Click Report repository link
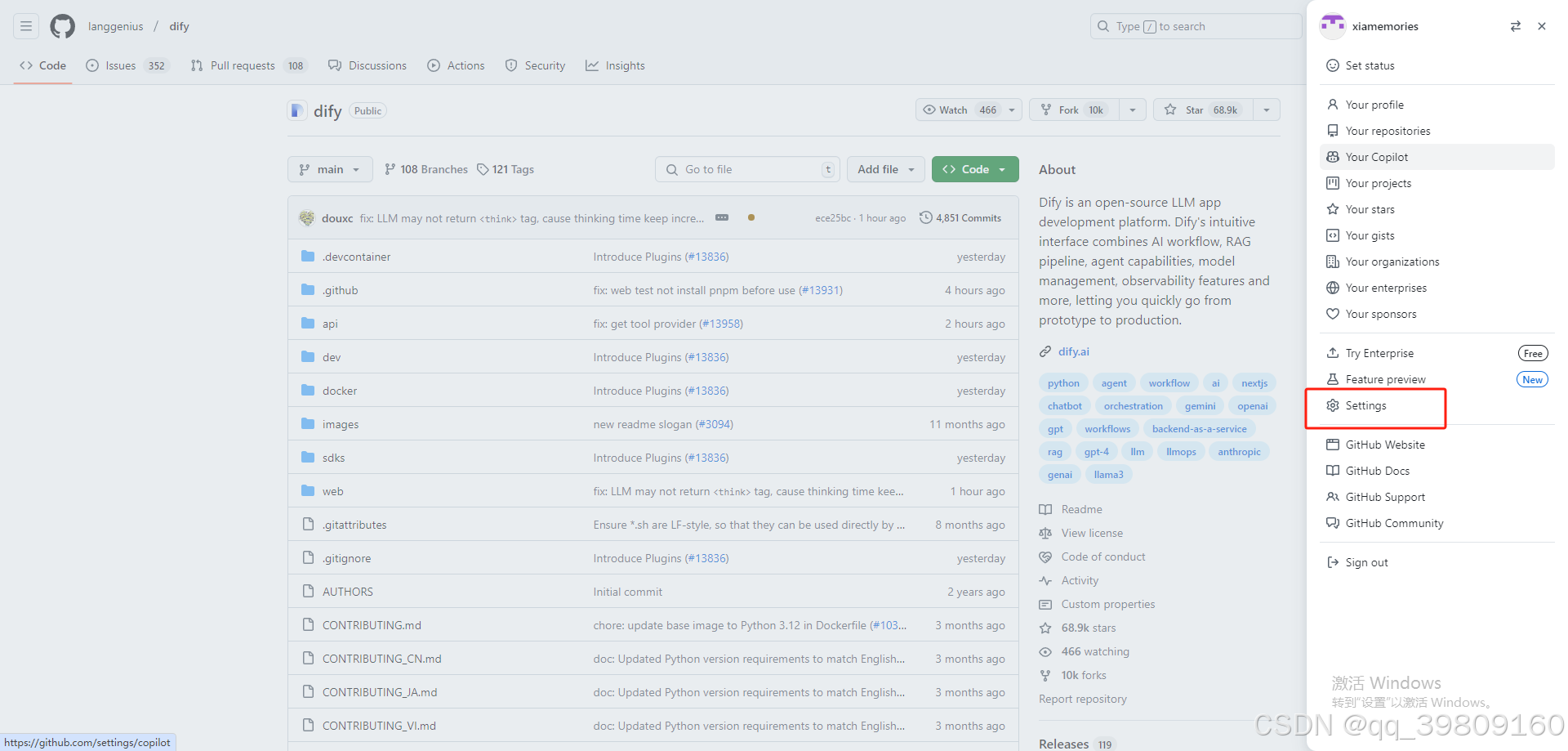The height and width of the screenshot is (751, 1568). tap(1083, 699)
